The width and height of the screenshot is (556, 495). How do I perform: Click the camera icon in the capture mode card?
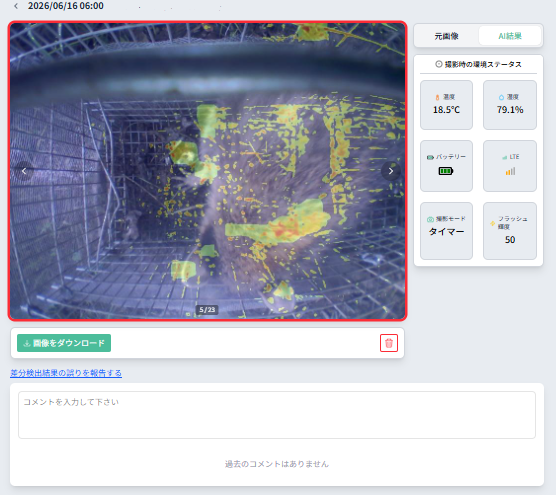pyautogui.click(x=430, y=219)
